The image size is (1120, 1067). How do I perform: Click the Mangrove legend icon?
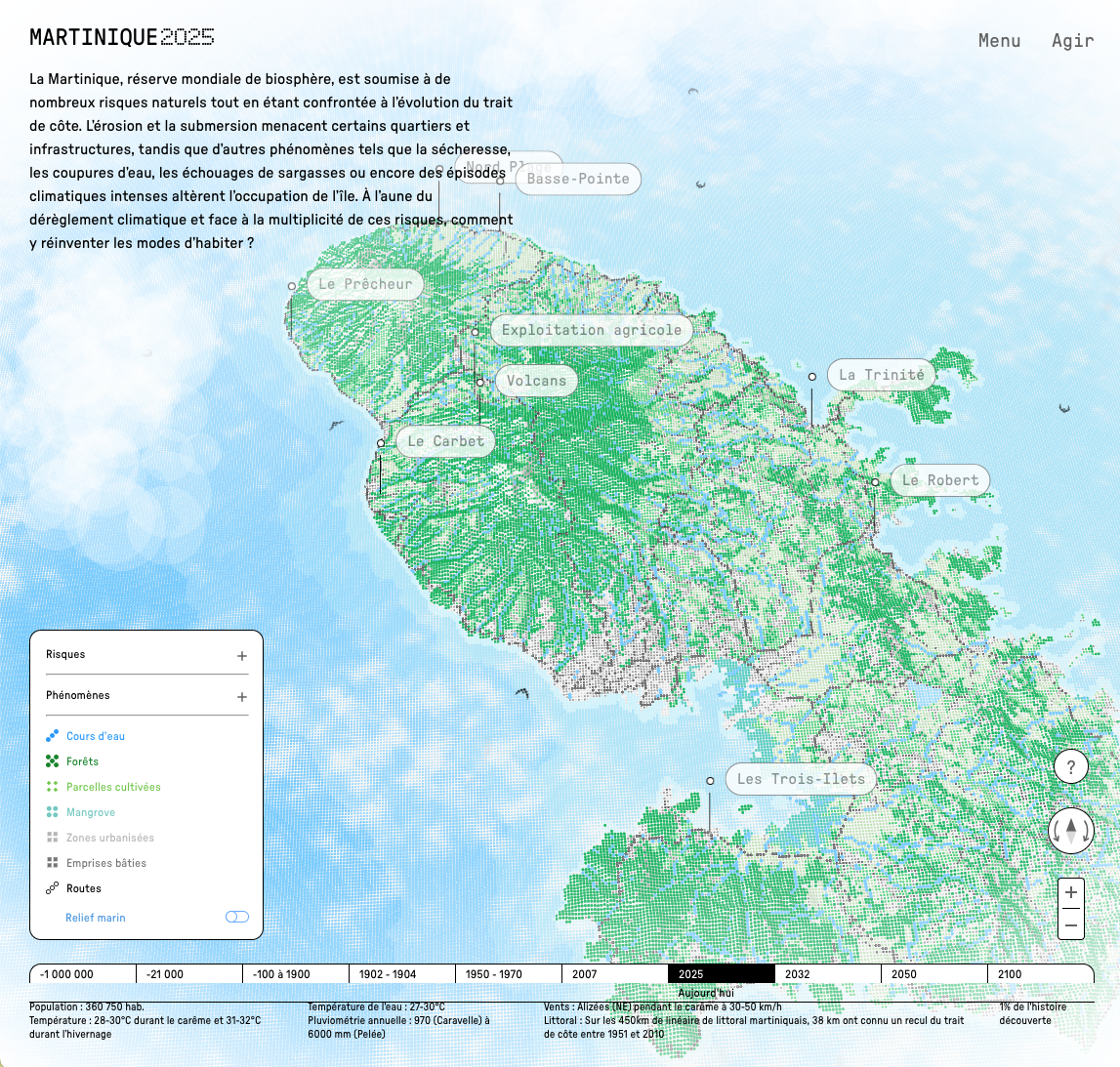point(53,812)
